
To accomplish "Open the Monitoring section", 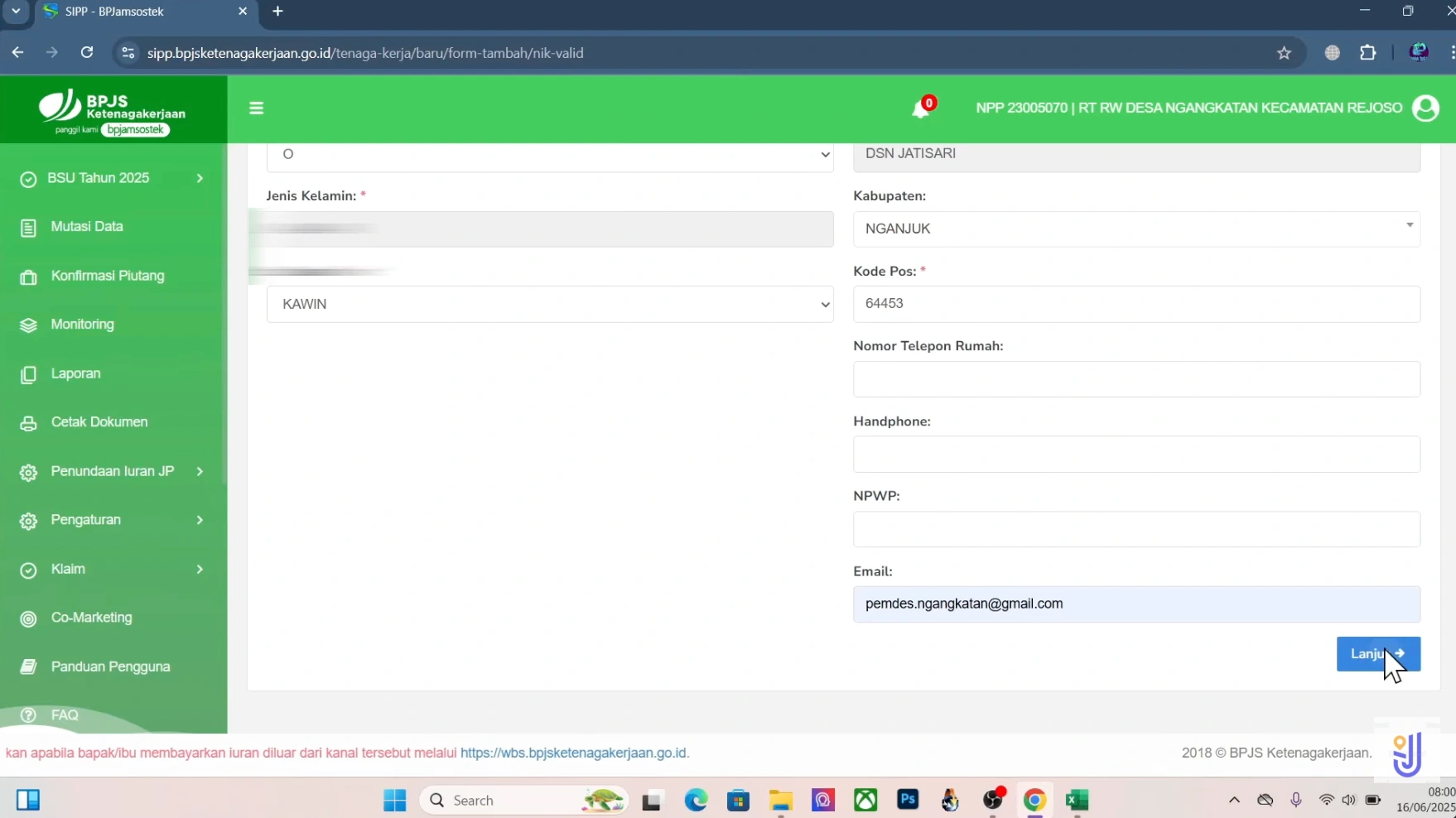I will click(81, 324).
